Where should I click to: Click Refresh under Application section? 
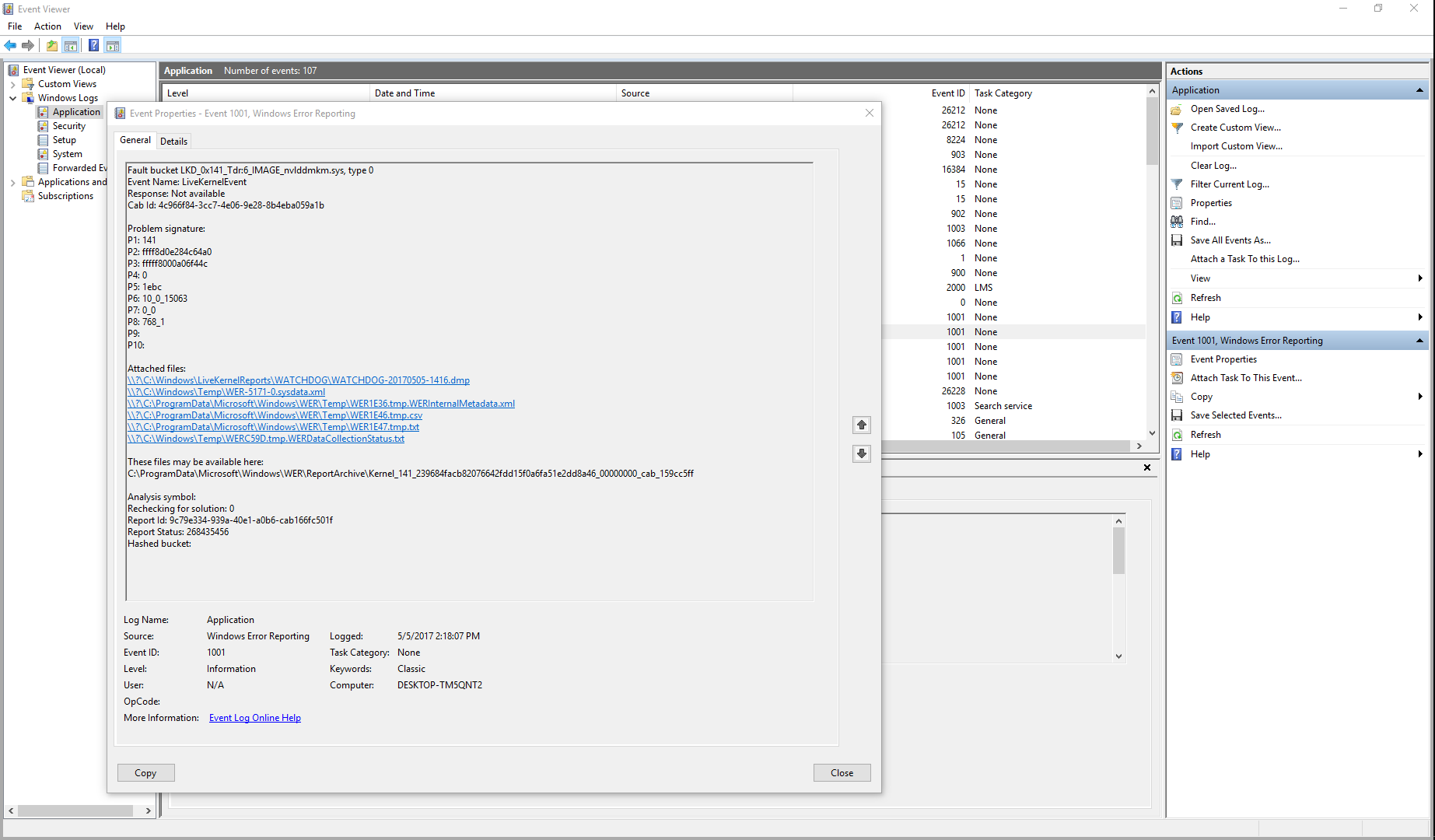pos(1206,298)
